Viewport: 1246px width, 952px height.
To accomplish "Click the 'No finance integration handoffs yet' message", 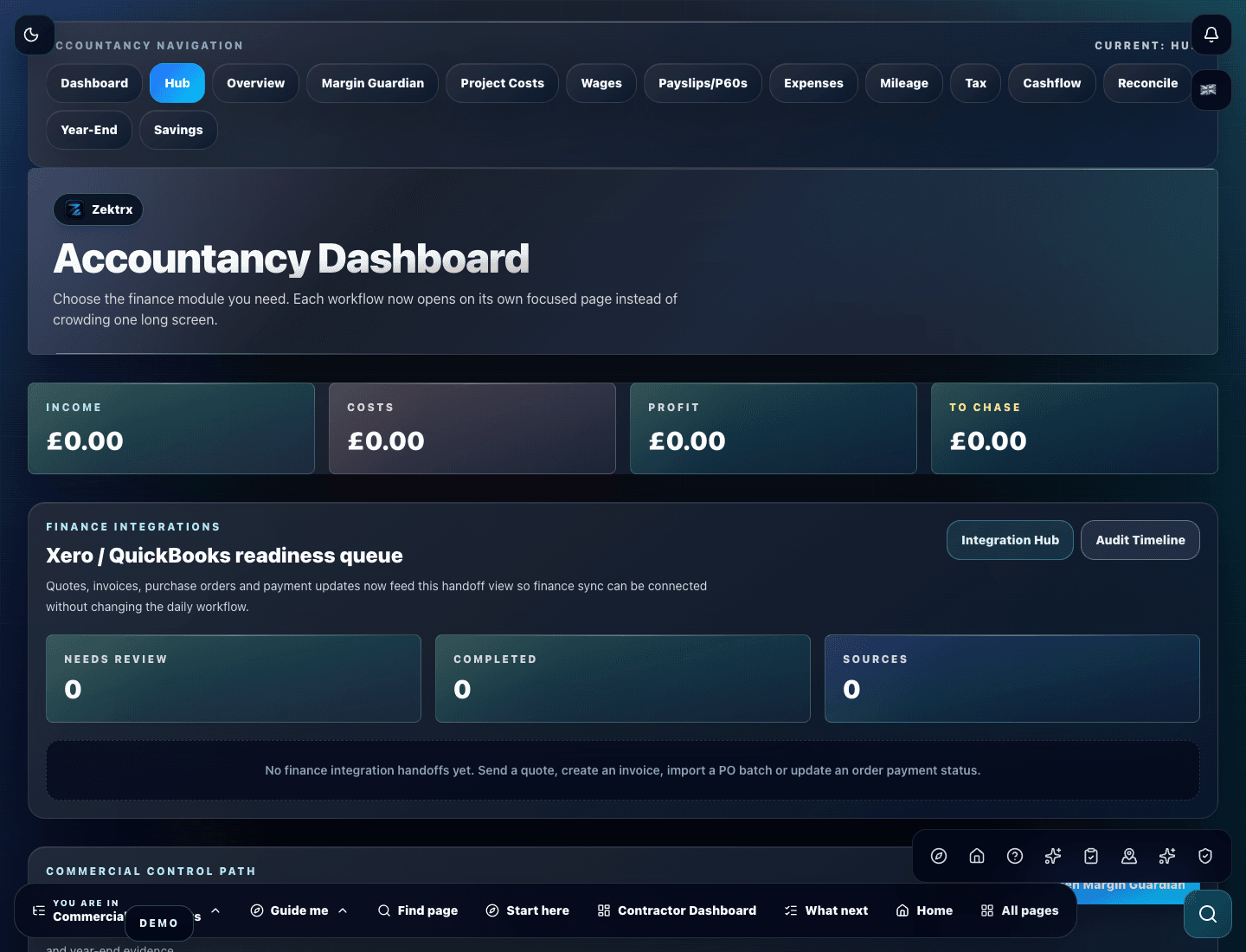I will click(x=623, y=770).
